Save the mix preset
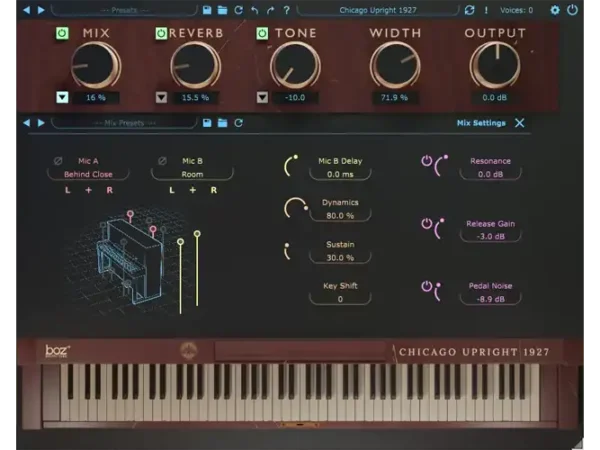600x450 pixels. point(207,123)
